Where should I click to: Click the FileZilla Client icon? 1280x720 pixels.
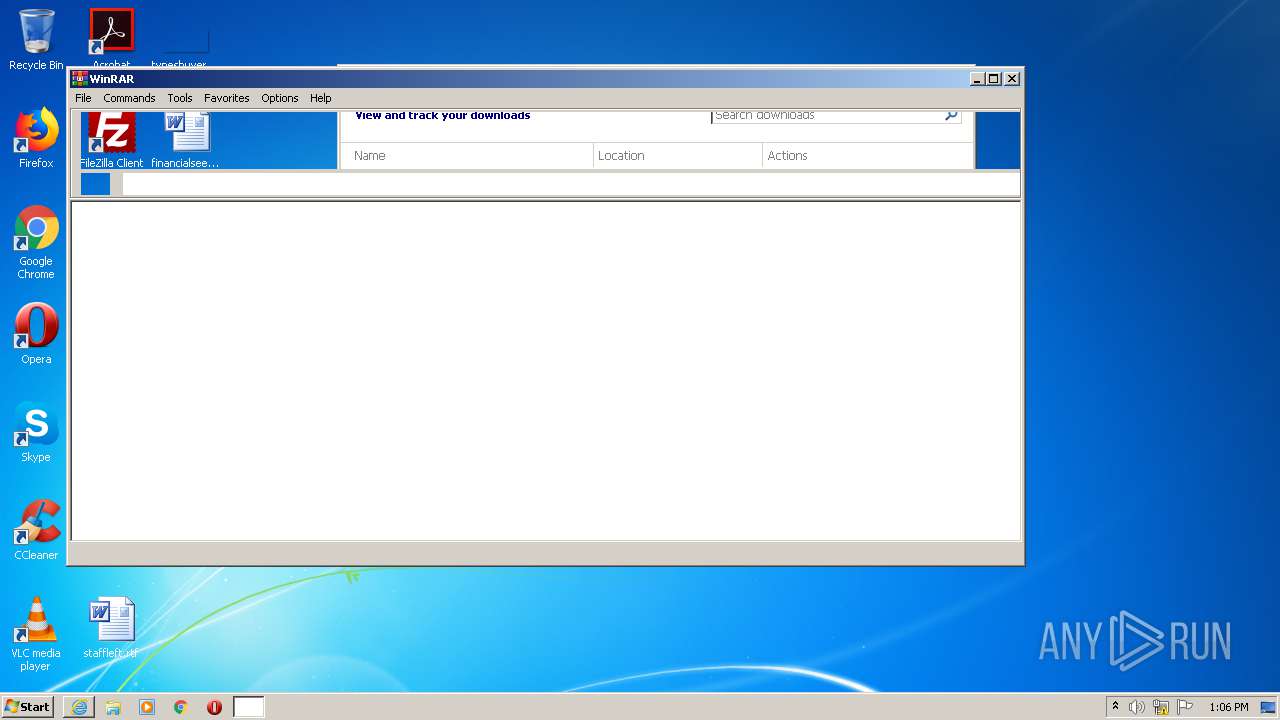point(111,140)
